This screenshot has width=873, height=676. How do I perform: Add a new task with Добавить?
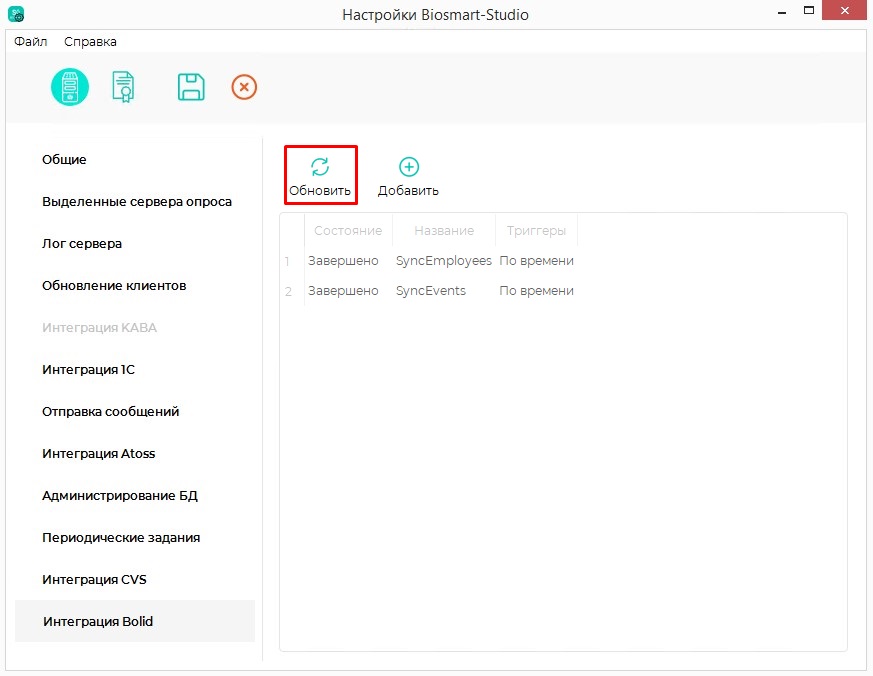[x=408, y=176]
